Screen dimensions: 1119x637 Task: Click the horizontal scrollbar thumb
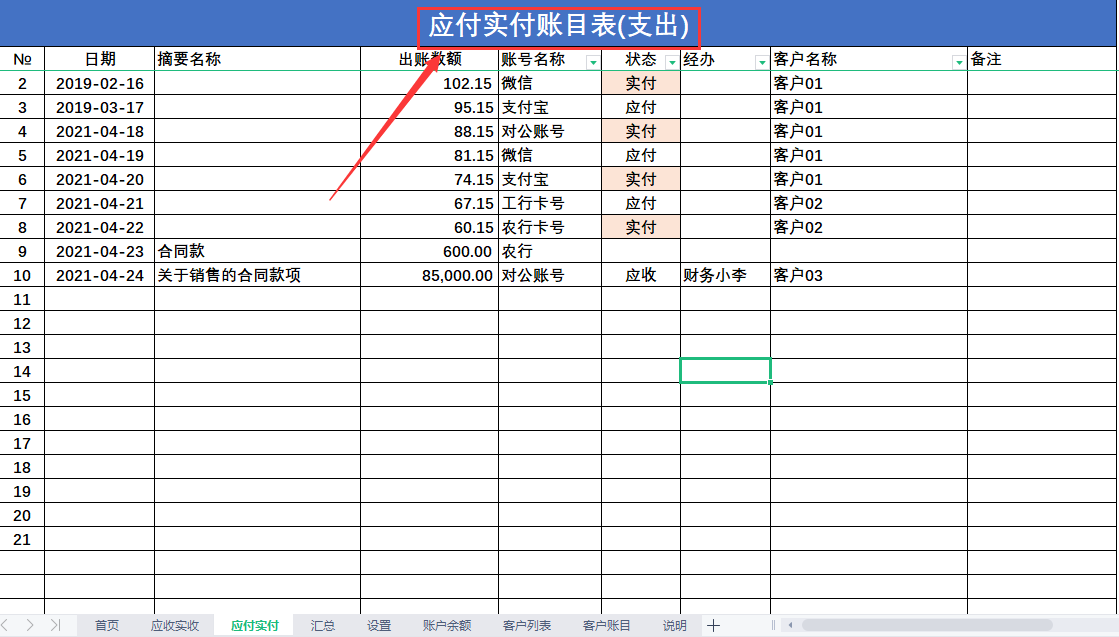[x=927, y=626]
